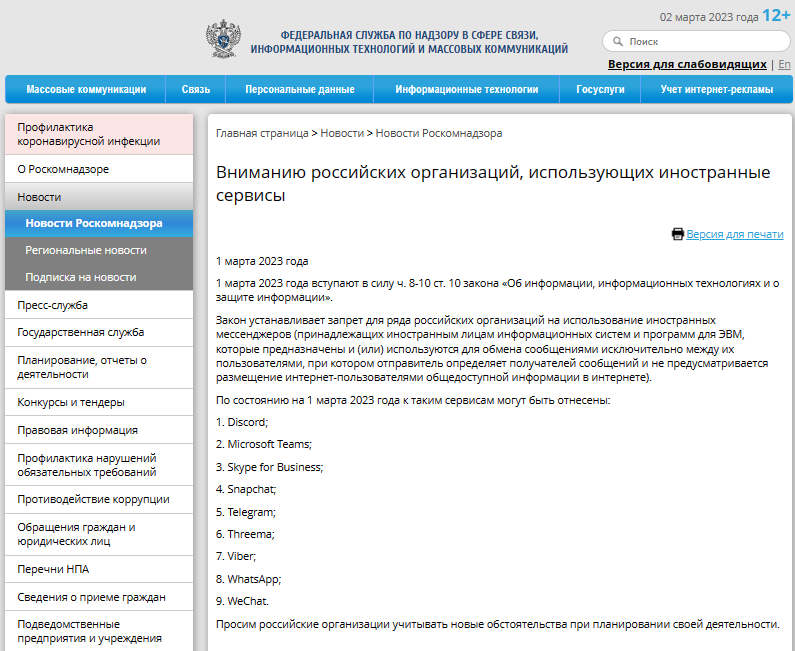Viewport: 795px width, 651px height.
Task: Click list entry 8. WhatsApp
Action: point(248,579)
